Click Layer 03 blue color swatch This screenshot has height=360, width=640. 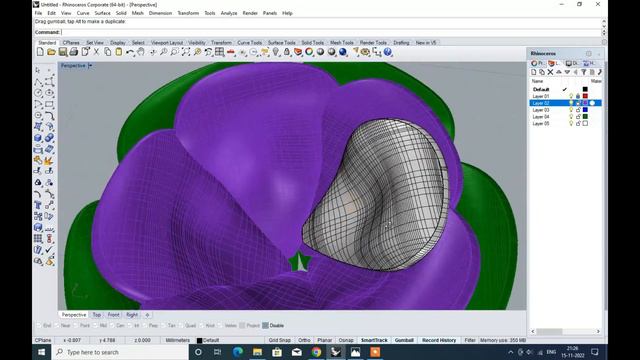point(585,110)
